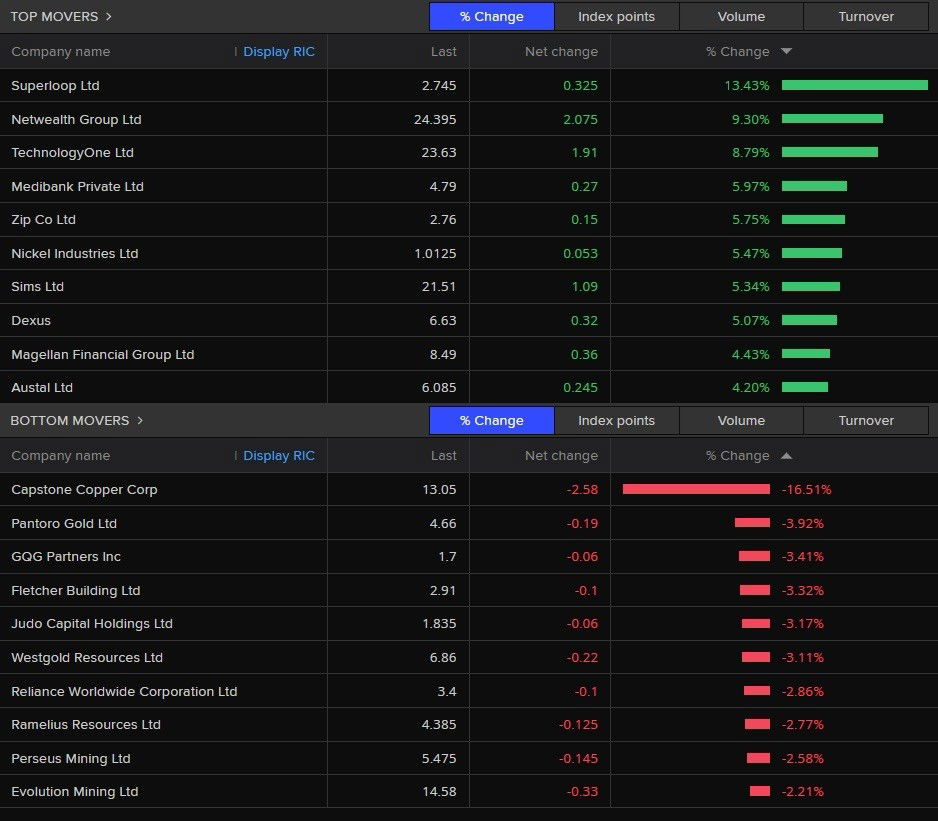Click the ascending sort arrow on bottom % Change column
The image size is (938, 821).
click(787, 455)
